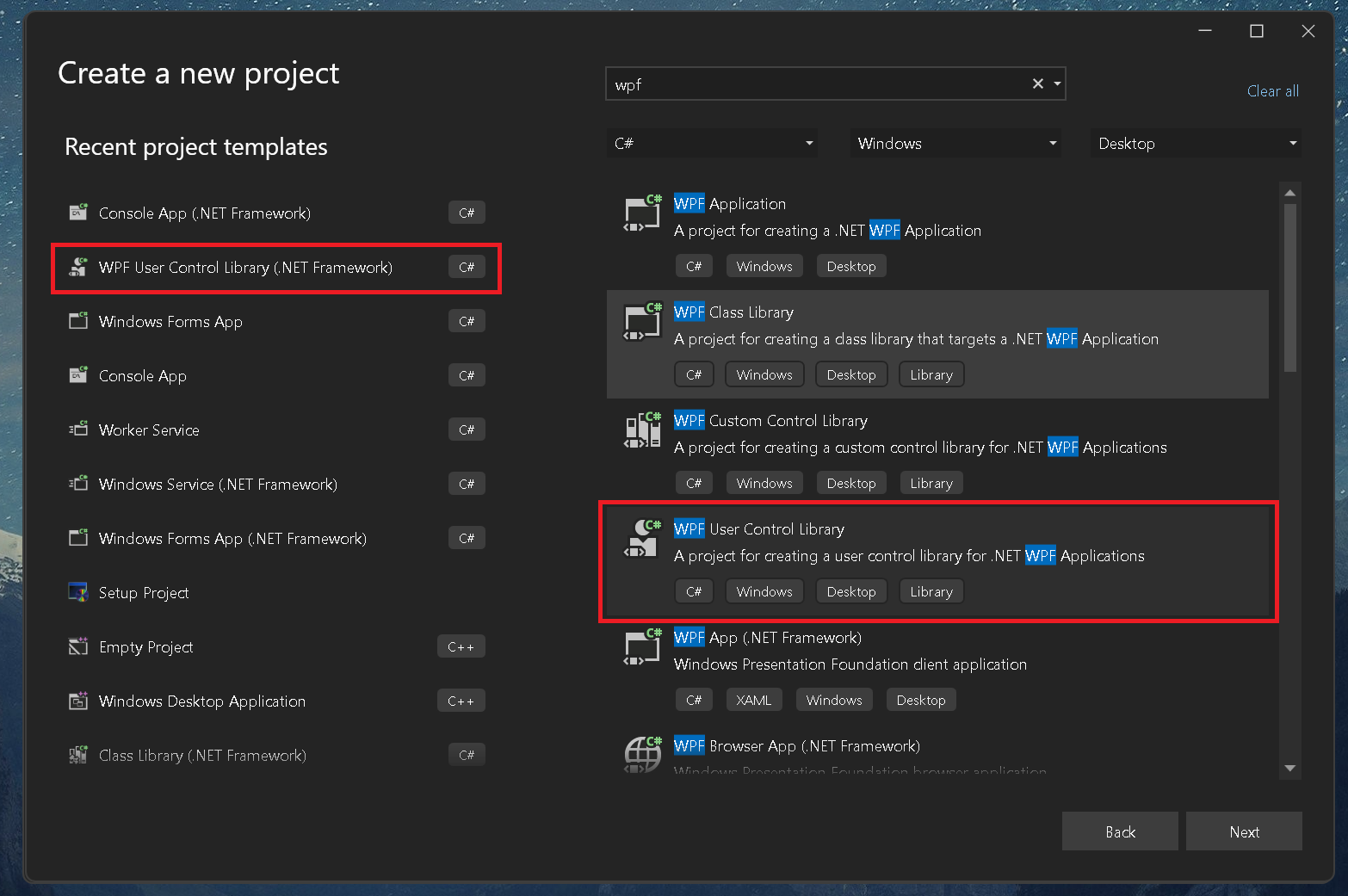1348x896 pixels.
Task: Select WPF Class Library template title
Action: 733,312
